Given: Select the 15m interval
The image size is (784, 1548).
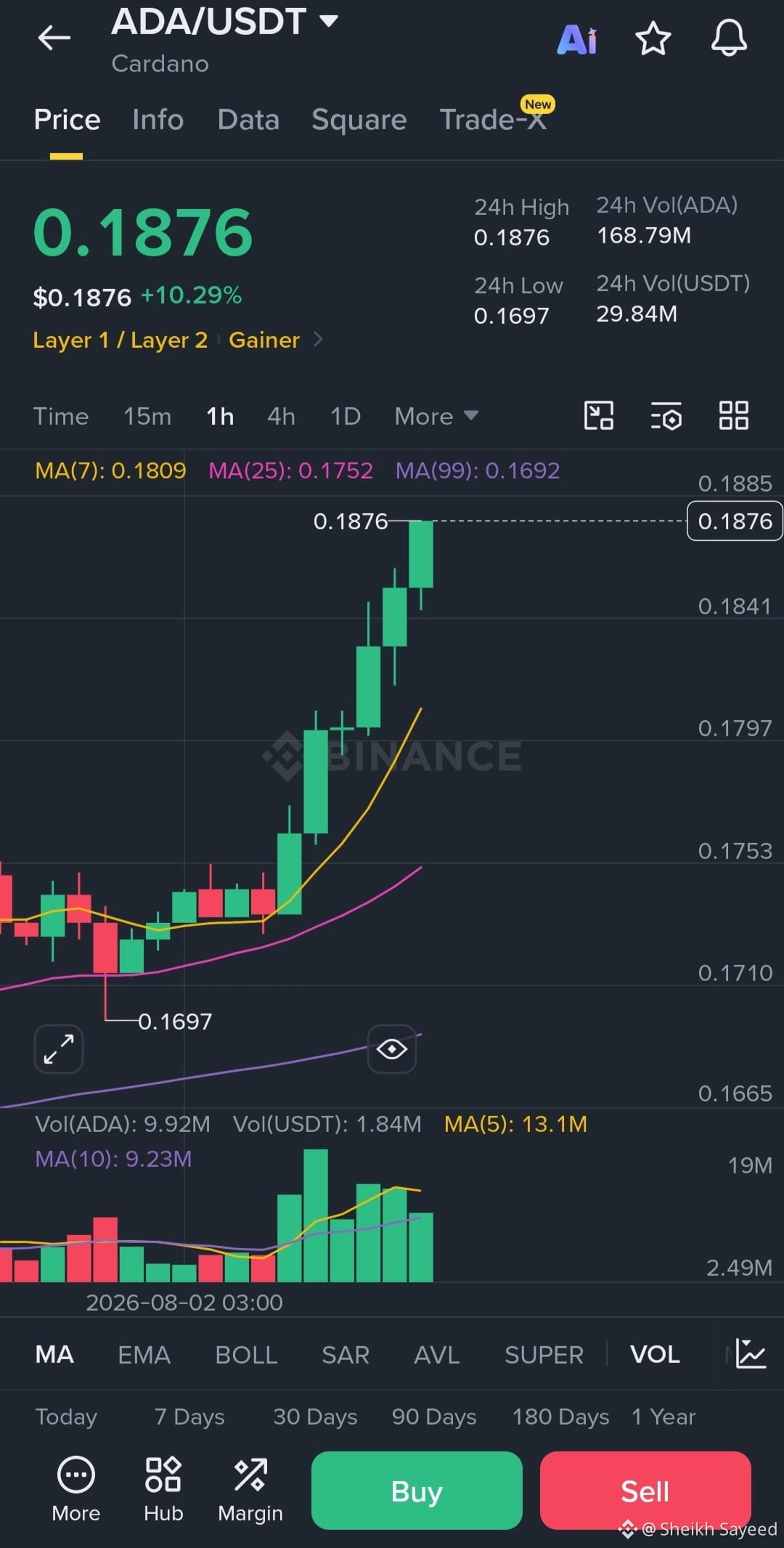Looking at the screenshot, I should tap(147, 416).
